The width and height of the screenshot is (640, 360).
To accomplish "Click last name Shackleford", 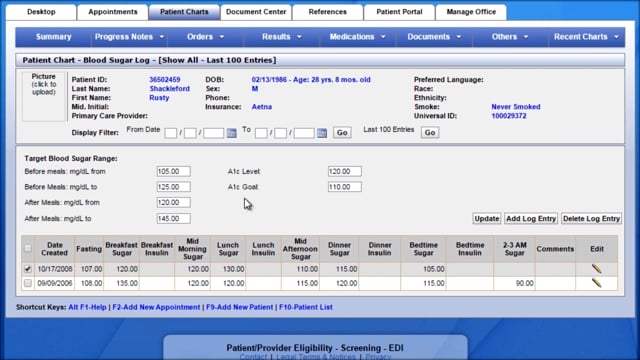I will point(169,89).
